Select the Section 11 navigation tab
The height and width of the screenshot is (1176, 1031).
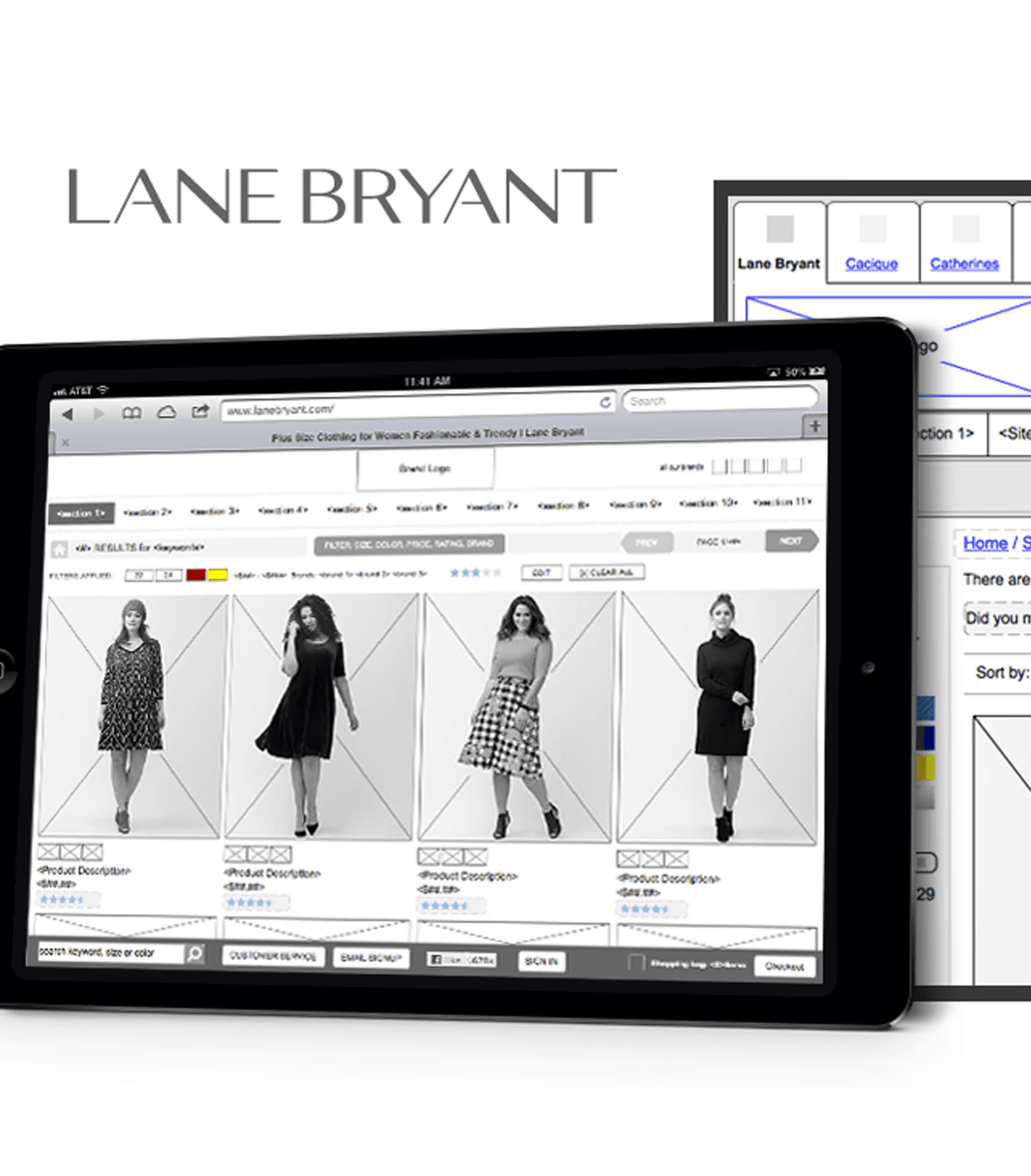[782, 502]
